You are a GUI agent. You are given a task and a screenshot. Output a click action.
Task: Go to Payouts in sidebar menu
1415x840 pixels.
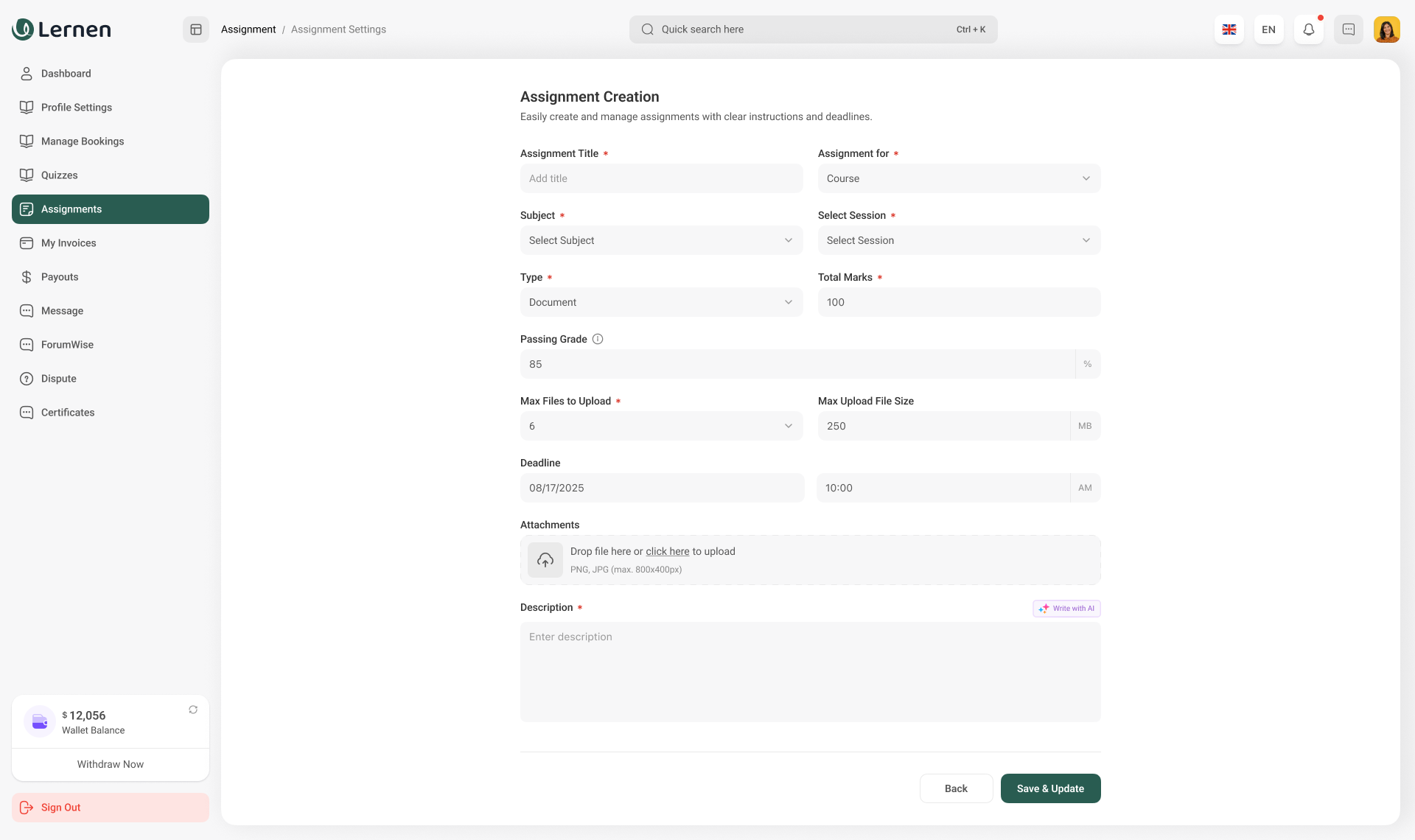60,277
